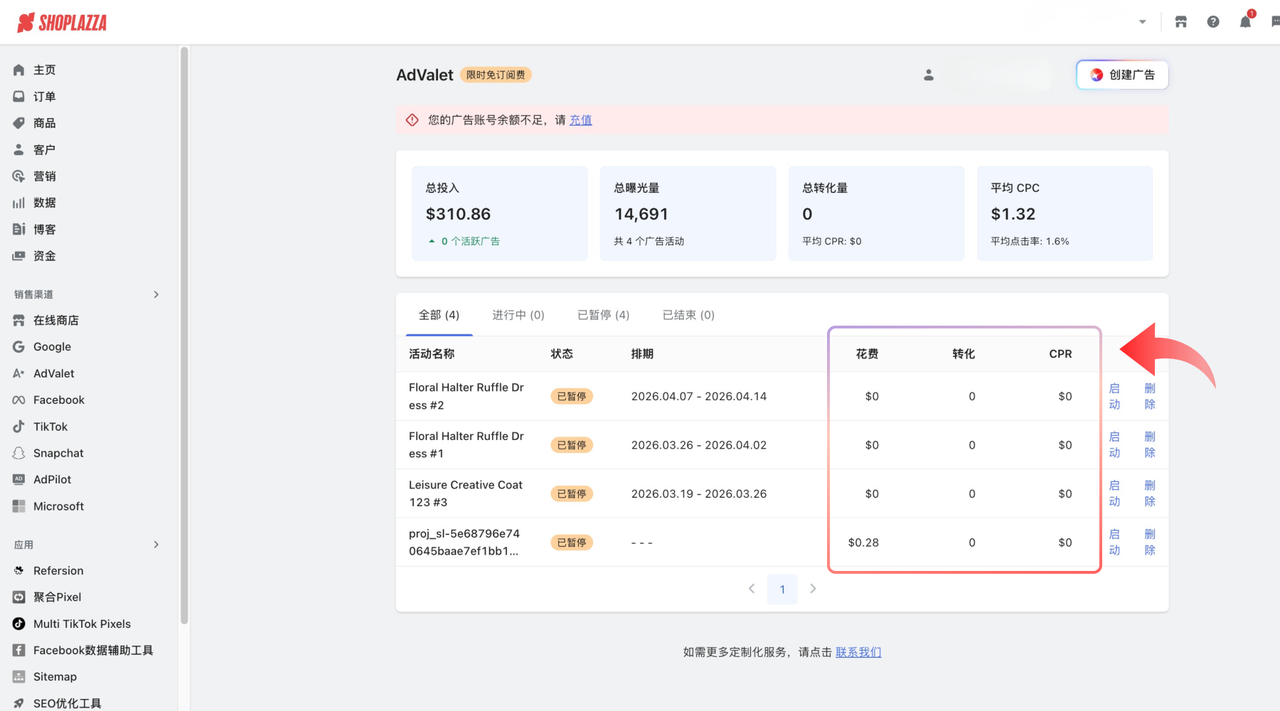Open the 充值 link in the balance warning
This screenshot has height=711, width=1280.
[x=580, y=119]
